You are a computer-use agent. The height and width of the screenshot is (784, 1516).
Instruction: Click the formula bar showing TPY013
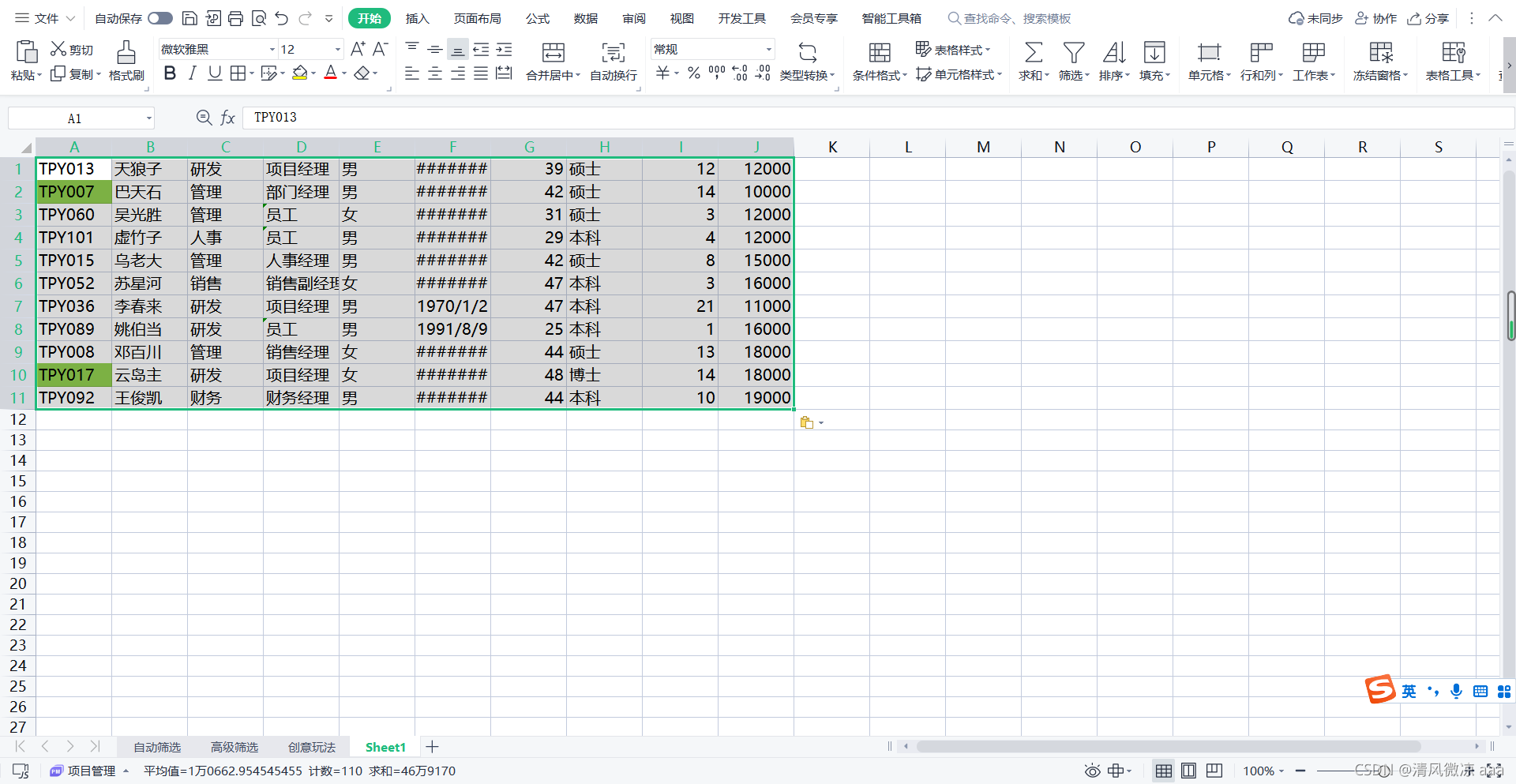point(878,118)
